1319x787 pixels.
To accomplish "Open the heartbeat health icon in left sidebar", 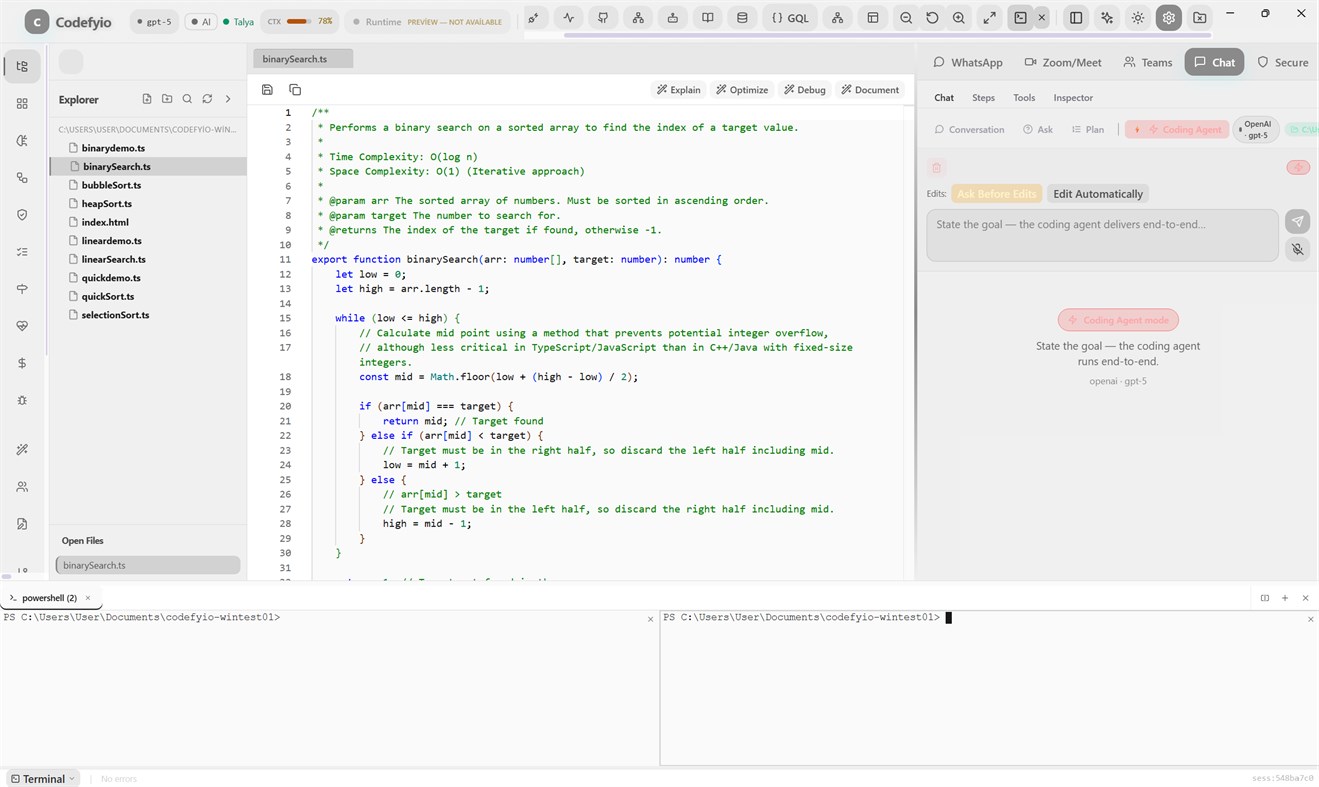I will click(x=22, y=326).
